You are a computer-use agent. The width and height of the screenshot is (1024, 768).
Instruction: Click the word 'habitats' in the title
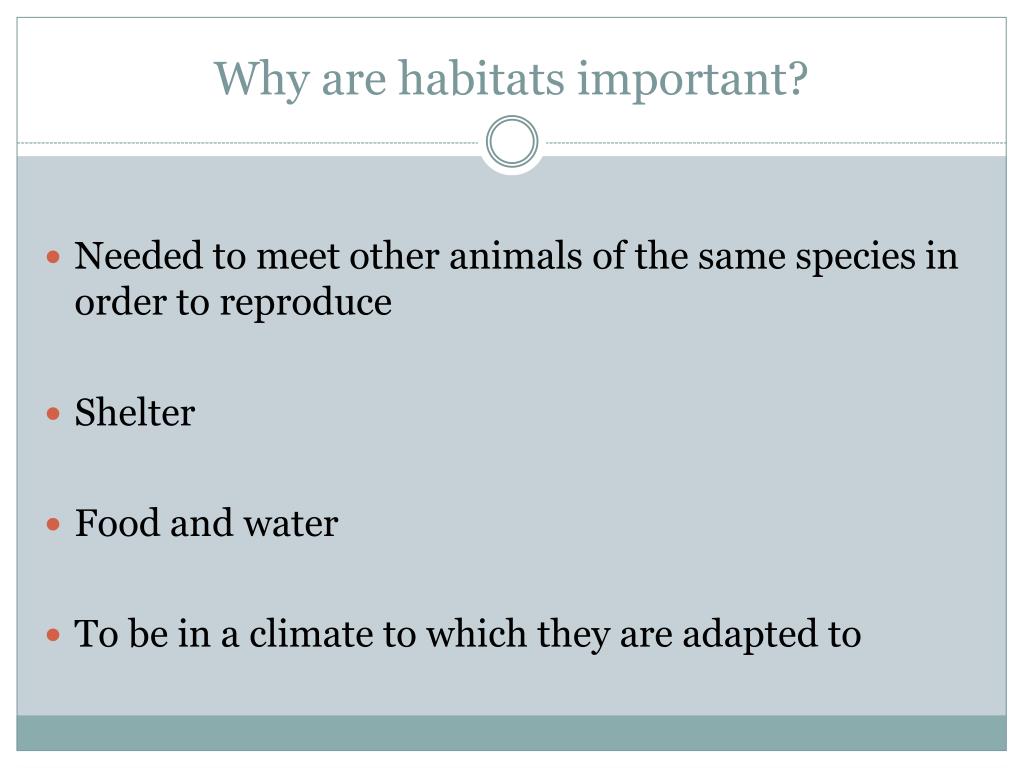[481, 78]
